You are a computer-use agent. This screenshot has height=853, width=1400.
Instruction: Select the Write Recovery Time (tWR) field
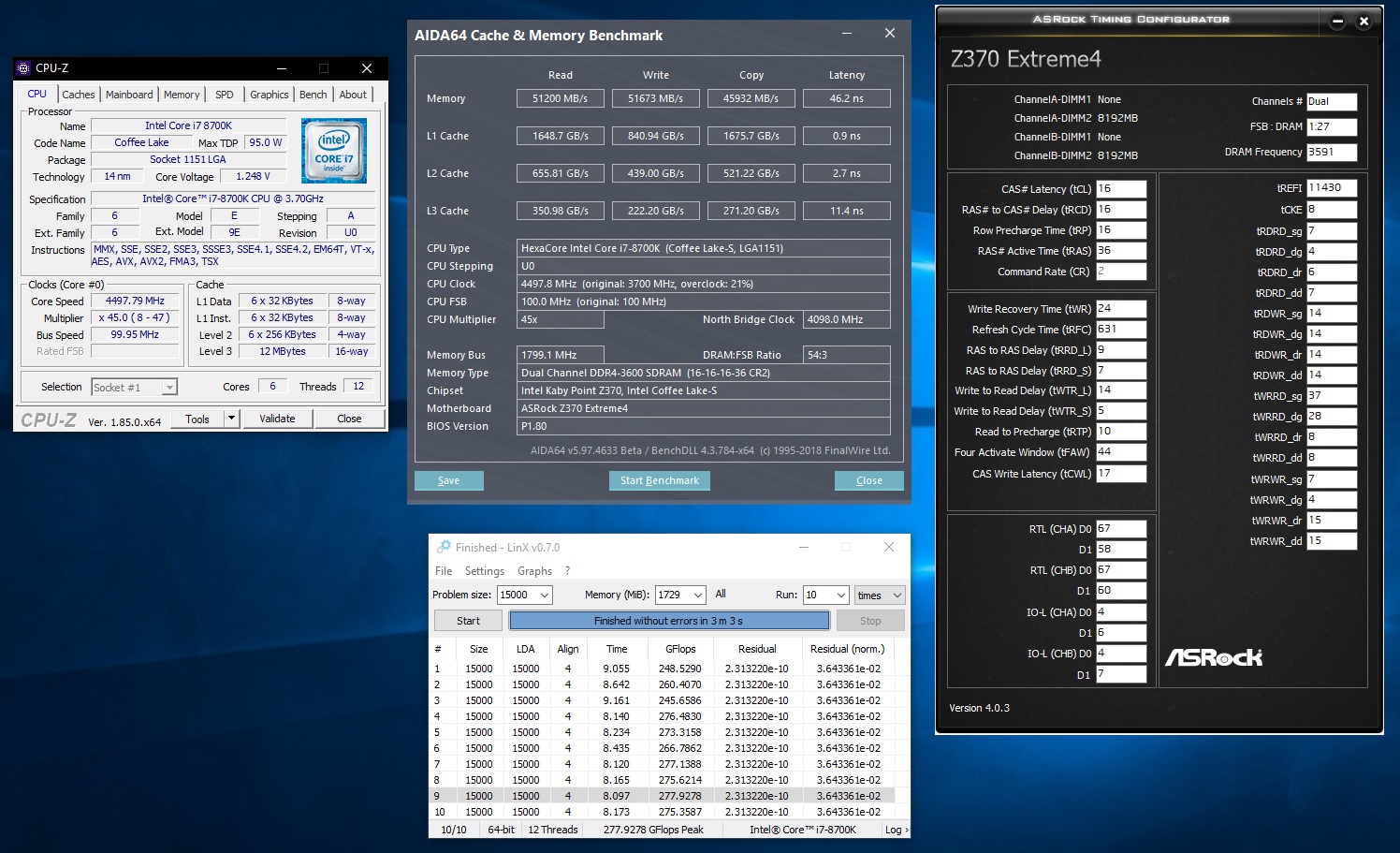click(x=1121, y=309)
